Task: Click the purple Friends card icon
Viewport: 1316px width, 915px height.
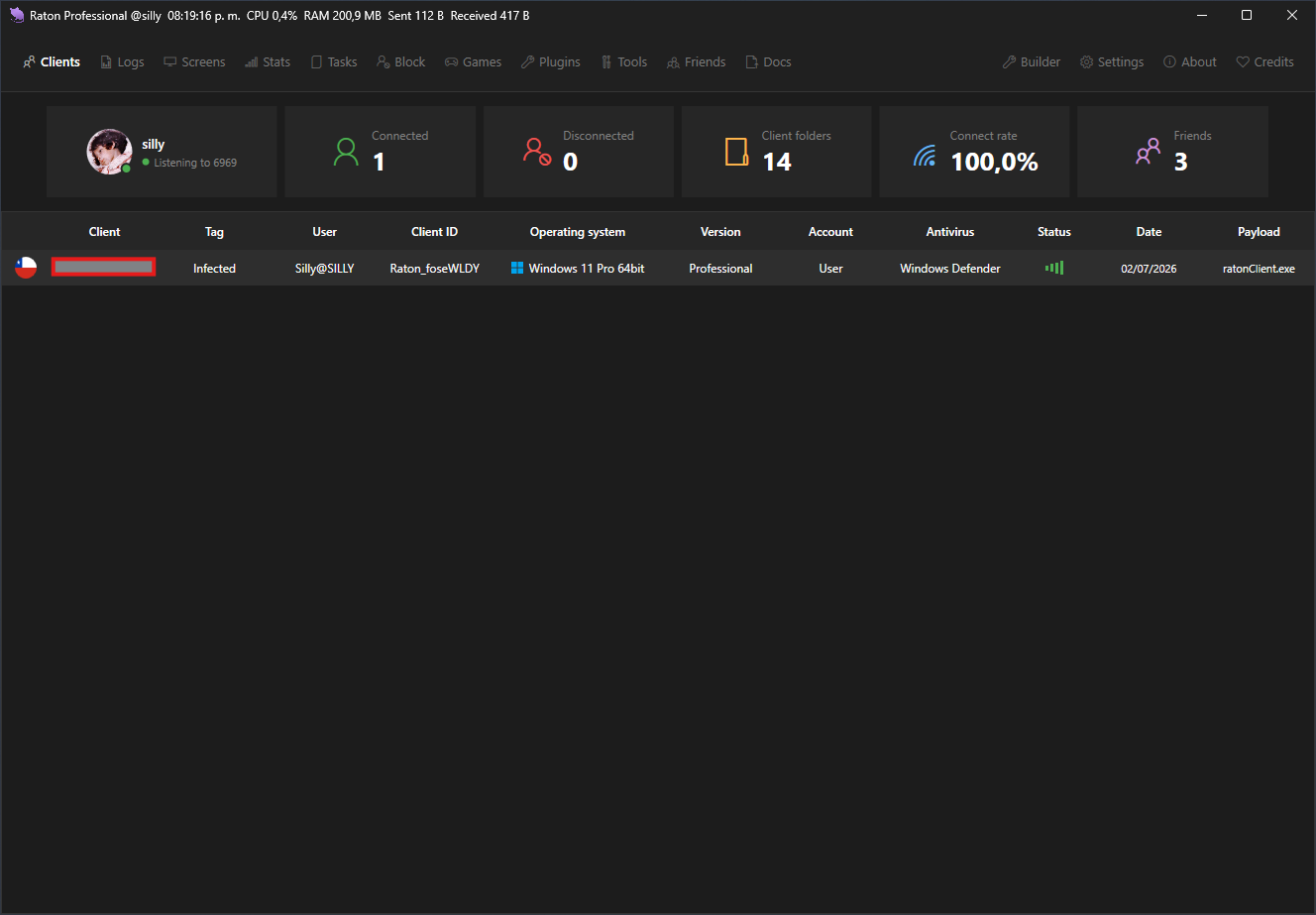Action: coord(1148,152)
